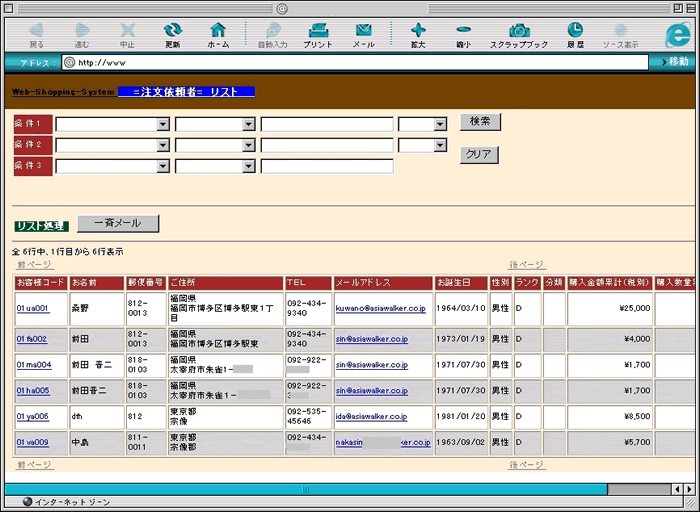700x512 pixels.
Task: Click the 条件1 text input field
Action: 327,124
